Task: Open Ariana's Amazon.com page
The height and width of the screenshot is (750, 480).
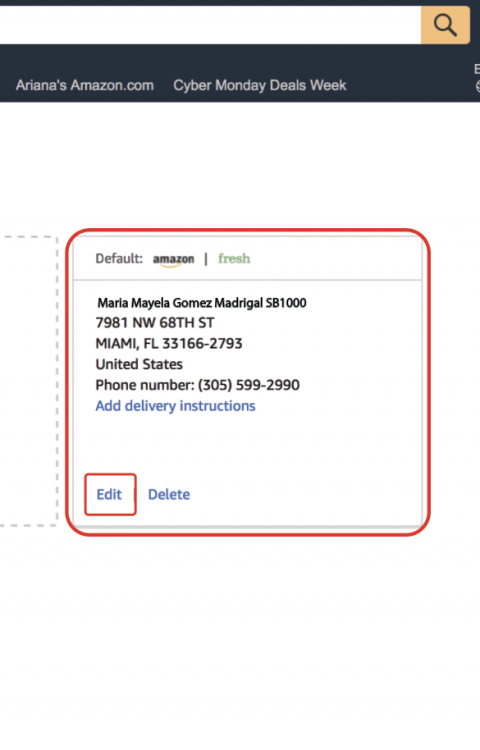Action: click(x=85, y=85)
